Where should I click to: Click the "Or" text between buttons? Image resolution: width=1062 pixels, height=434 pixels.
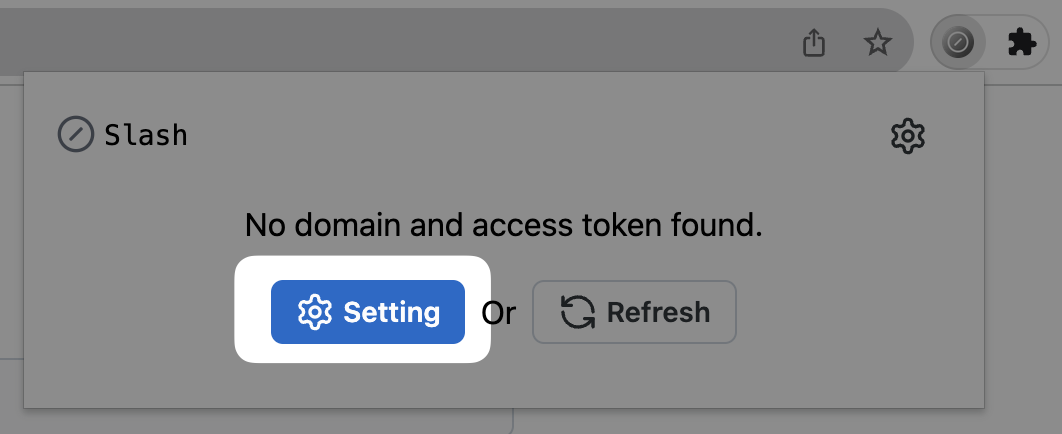coord(498,313)
